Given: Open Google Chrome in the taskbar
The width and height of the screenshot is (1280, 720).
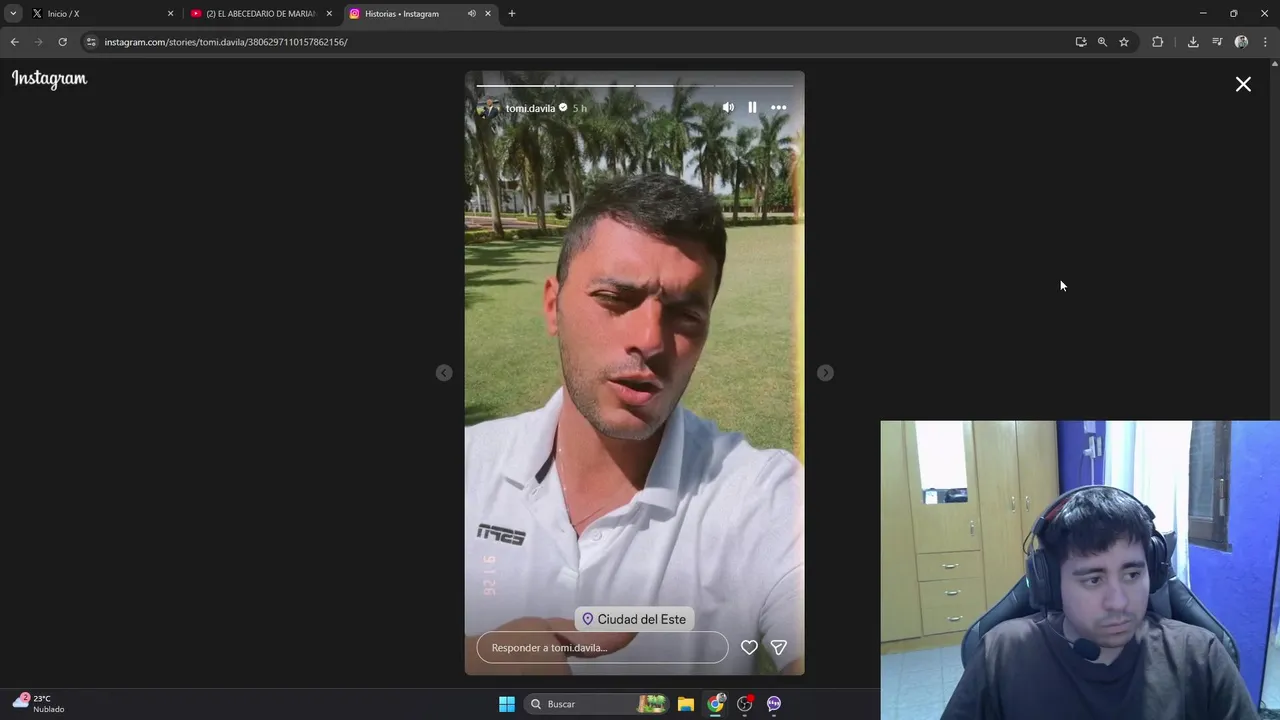Looking at the screenshot, I should point(715,704).
